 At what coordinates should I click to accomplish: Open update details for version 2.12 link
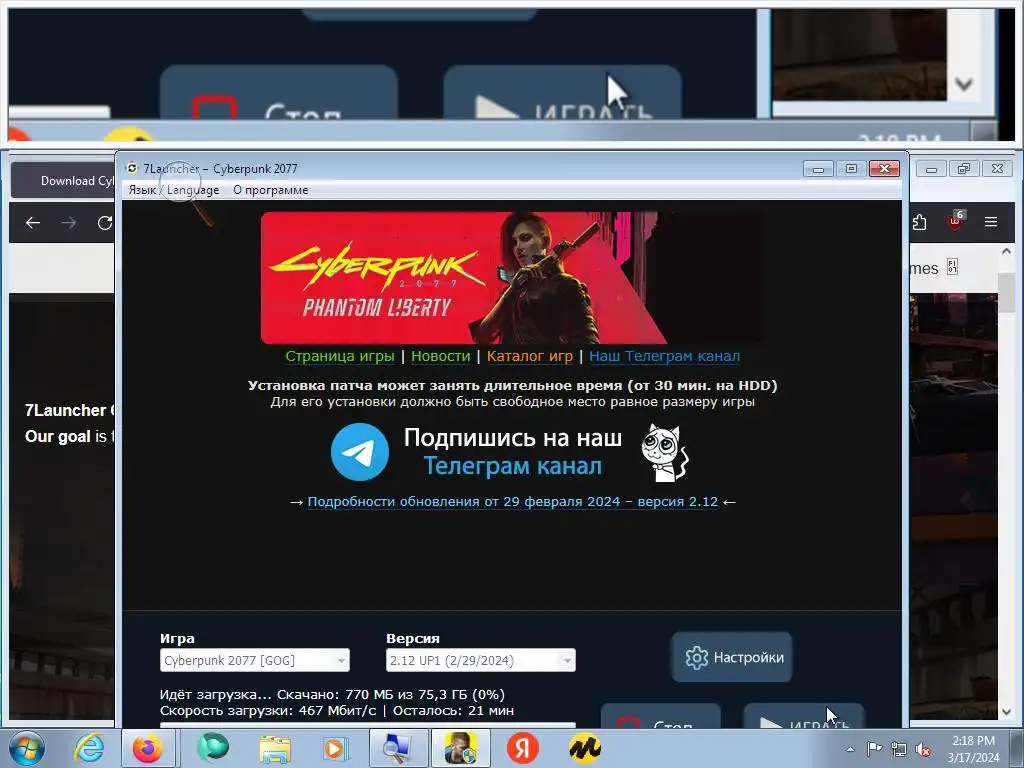coord(513,502)
